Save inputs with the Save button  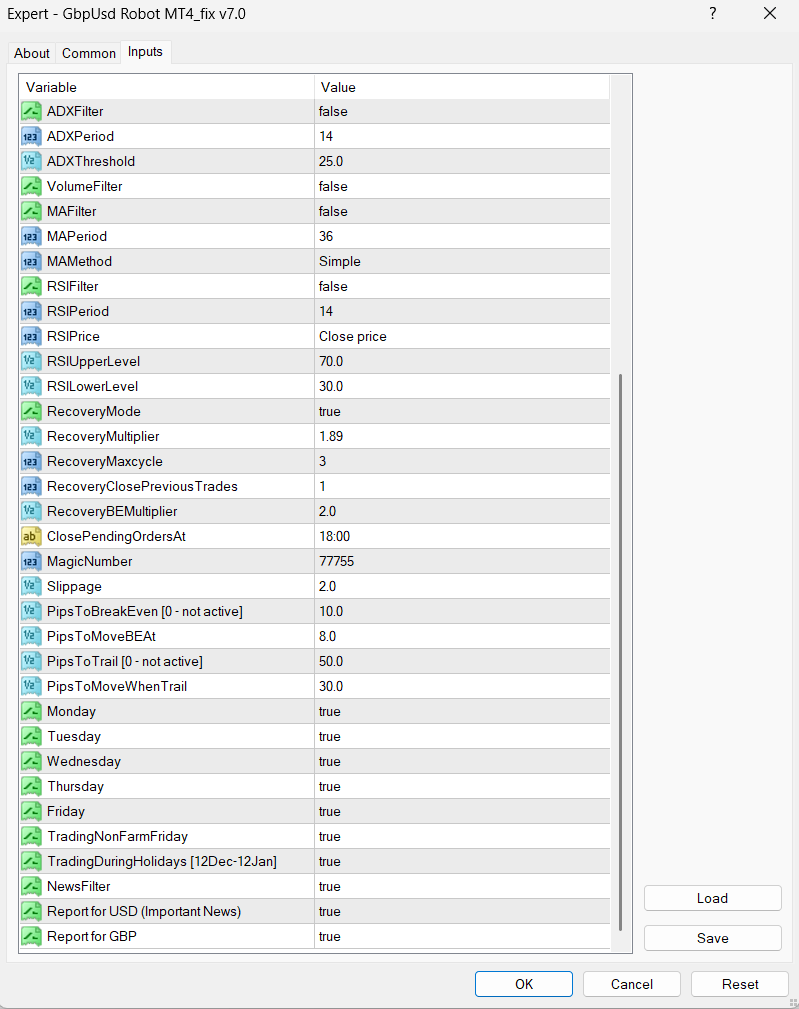pos(713,938)
